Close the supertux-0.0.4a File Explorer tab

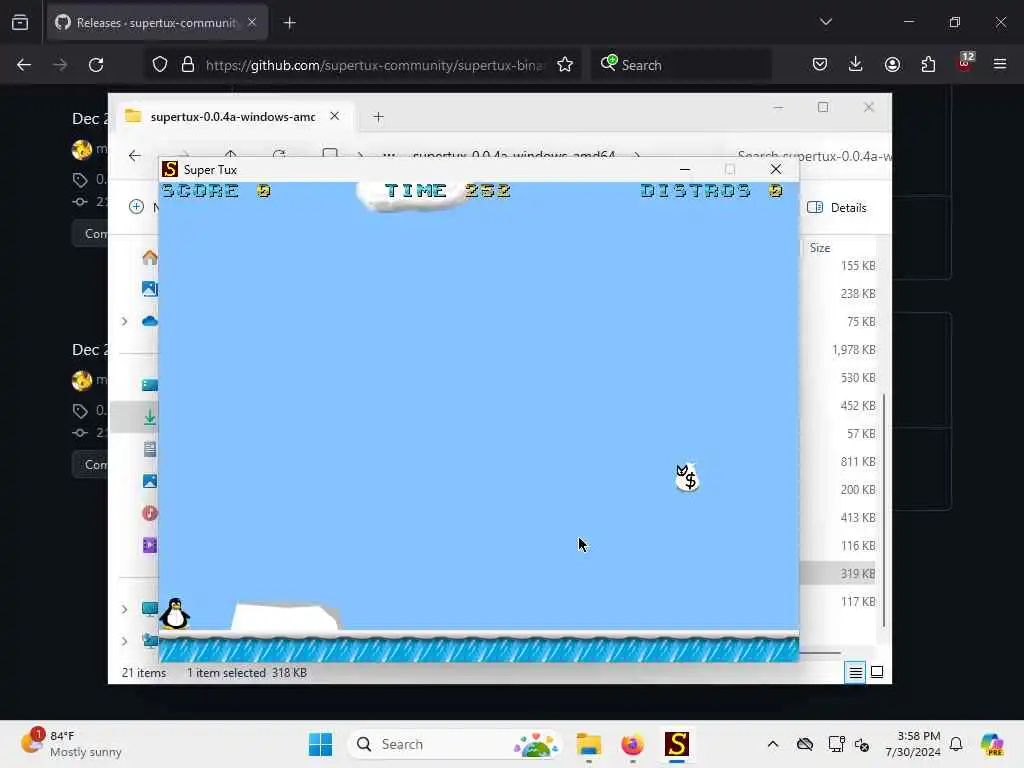(x=334, y=116)
